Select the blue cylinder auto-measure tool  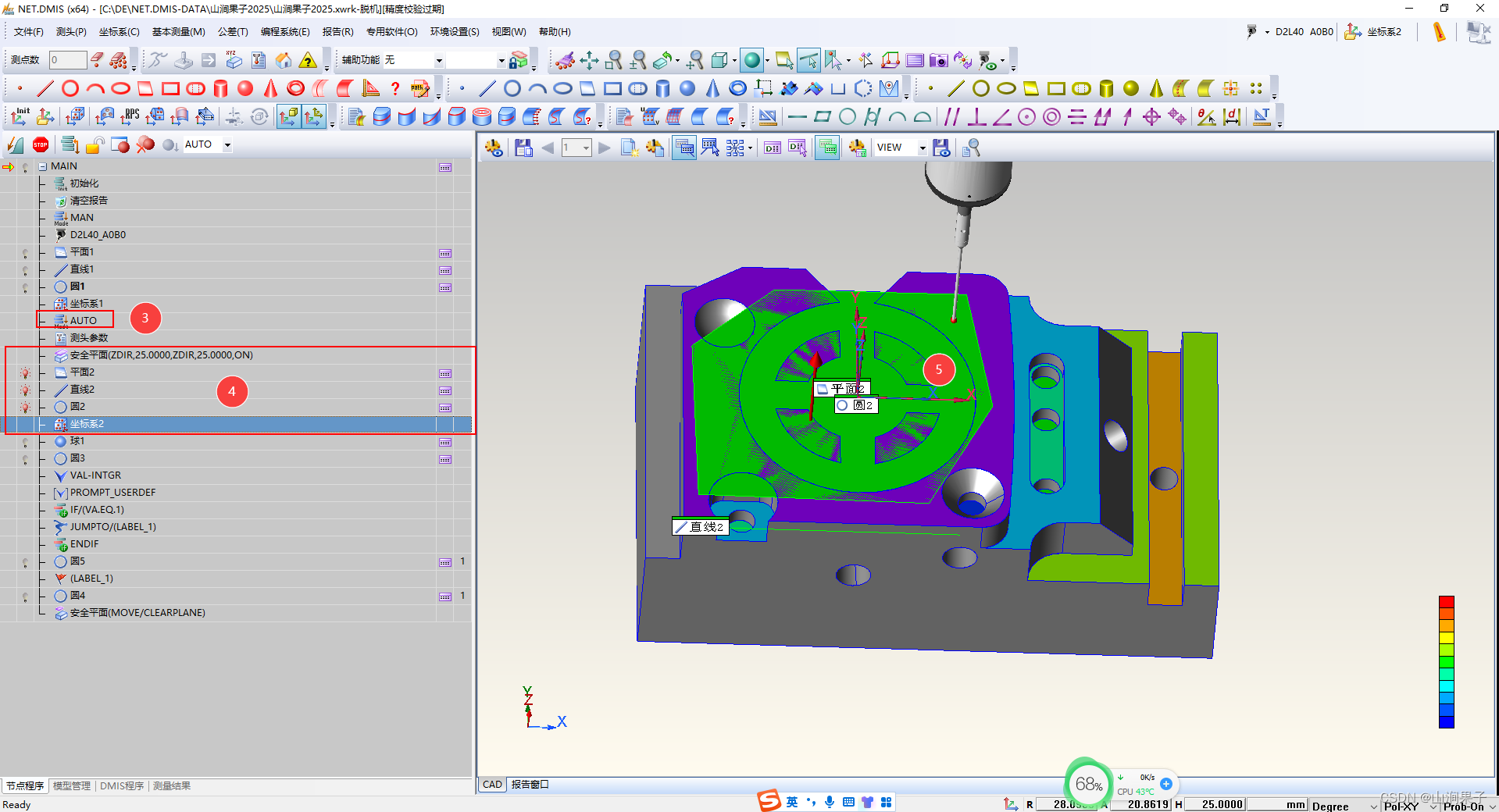pyautogui.click(x=662, y=88)
